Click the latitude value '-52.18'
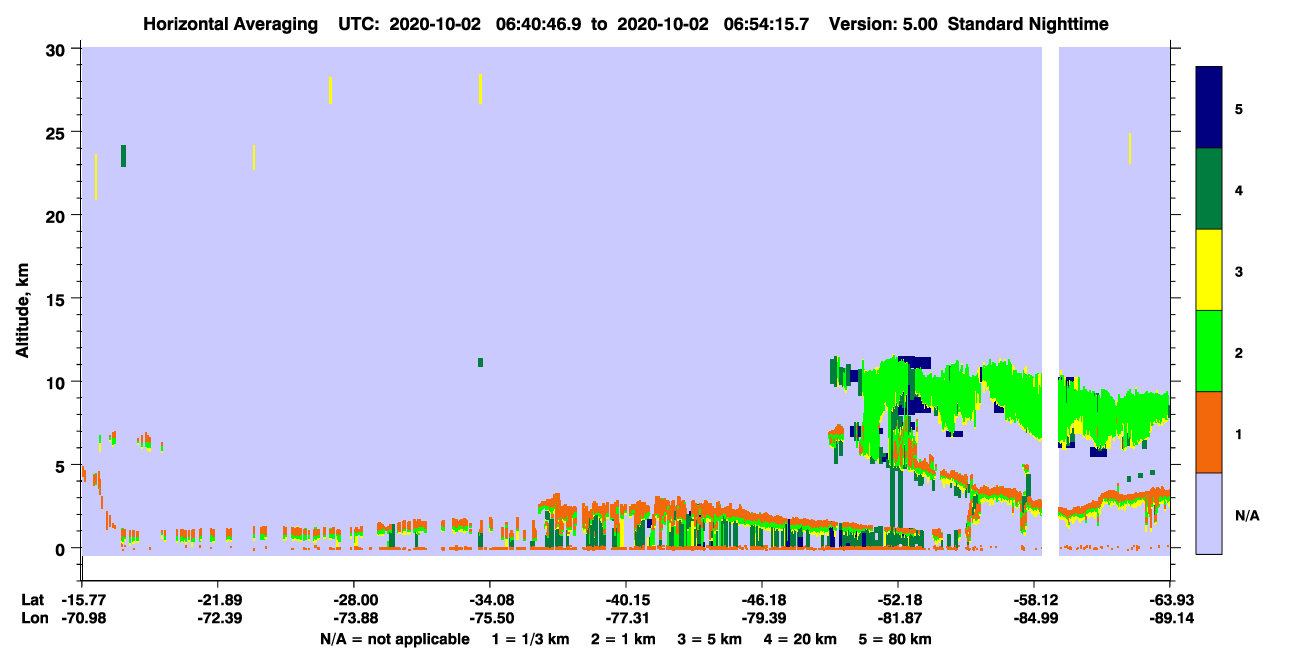Image resolution: width=1300 pixels, height=667 pixels. tap(898, 600)
